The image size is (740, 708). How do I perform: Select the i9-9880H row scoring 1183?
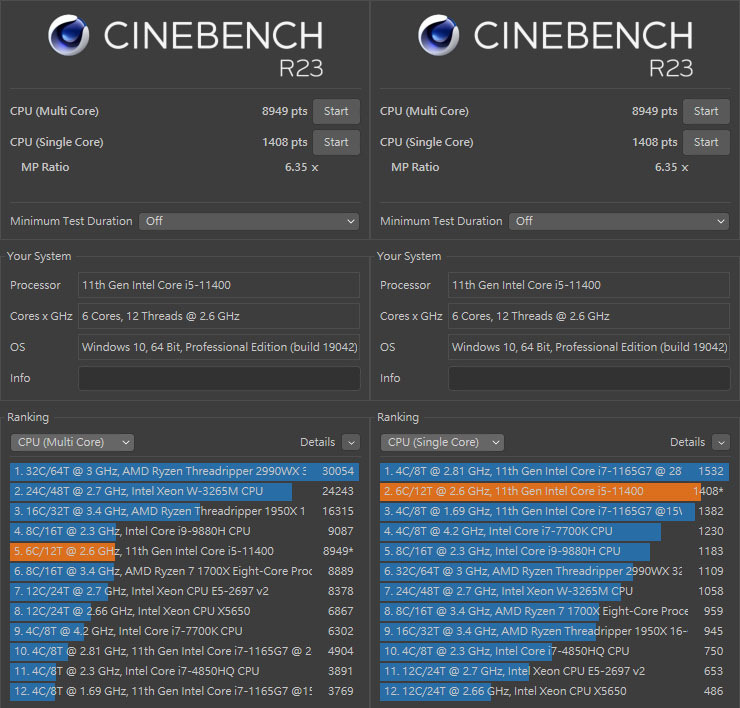pos(555,551)
